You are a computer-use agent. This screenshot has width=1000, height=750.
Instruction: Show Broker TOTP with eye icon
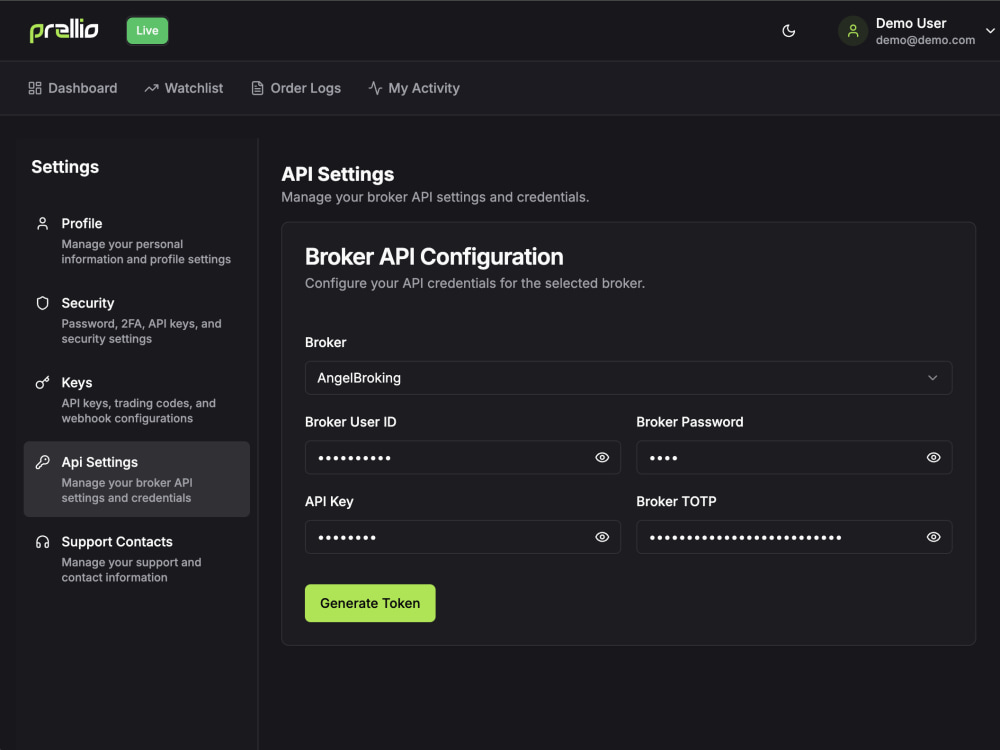click(x=933, y=537)
